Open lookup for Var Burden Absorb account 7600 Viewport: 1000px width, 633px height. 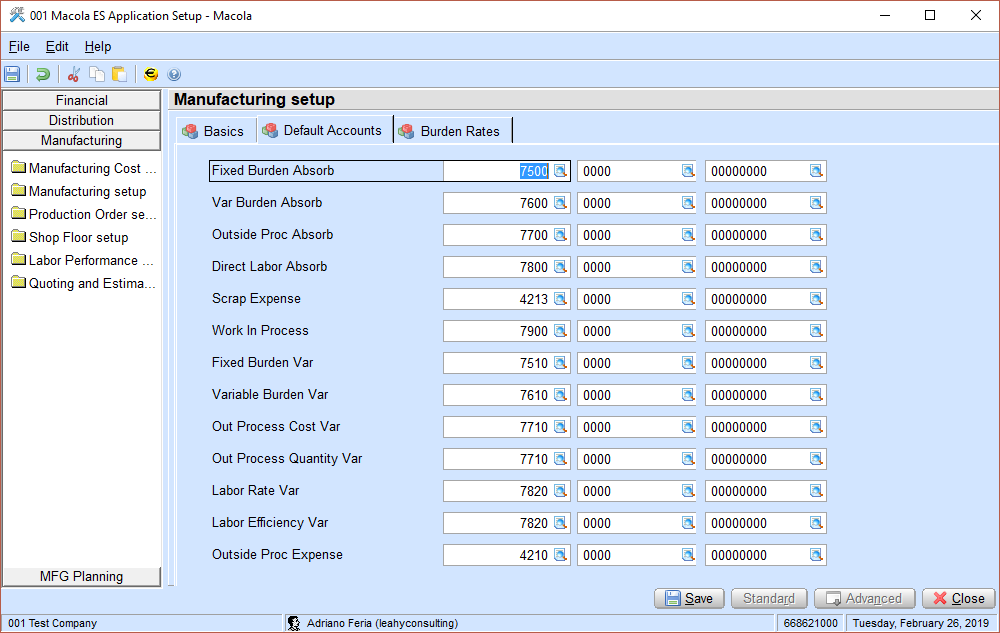560,203
